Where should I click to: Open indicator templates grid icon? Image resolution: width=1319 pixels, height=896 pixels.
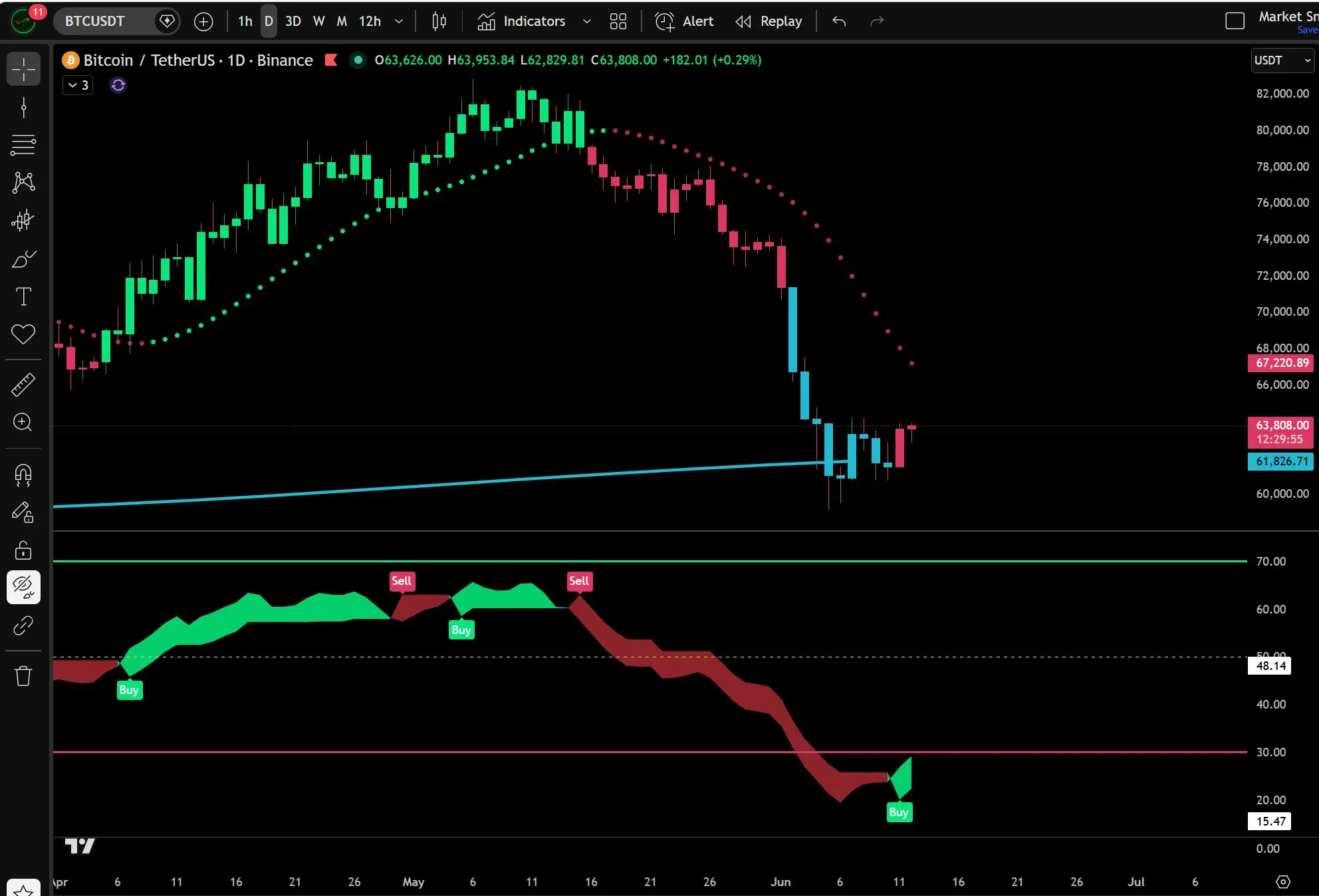618,21
